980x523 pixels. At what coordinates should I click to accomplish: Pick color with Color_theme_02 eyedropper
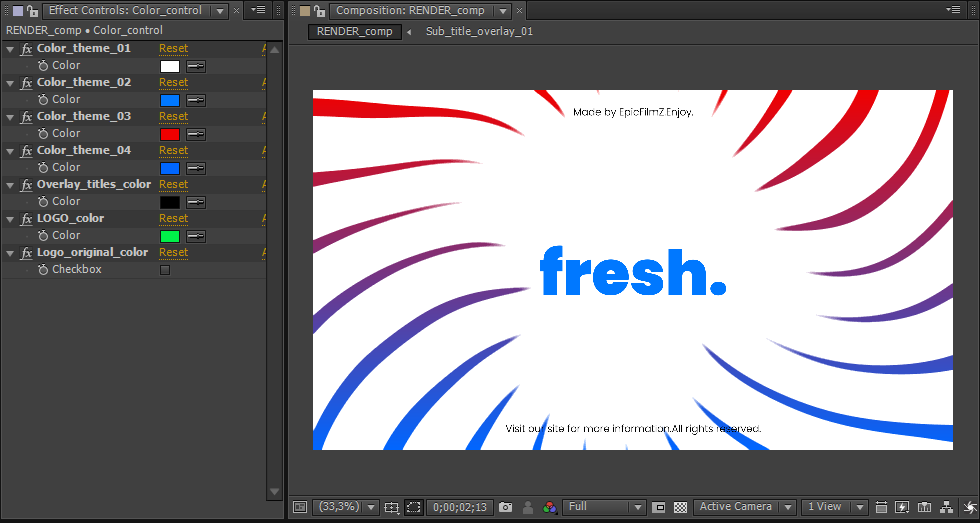click(x=196, y=100)
